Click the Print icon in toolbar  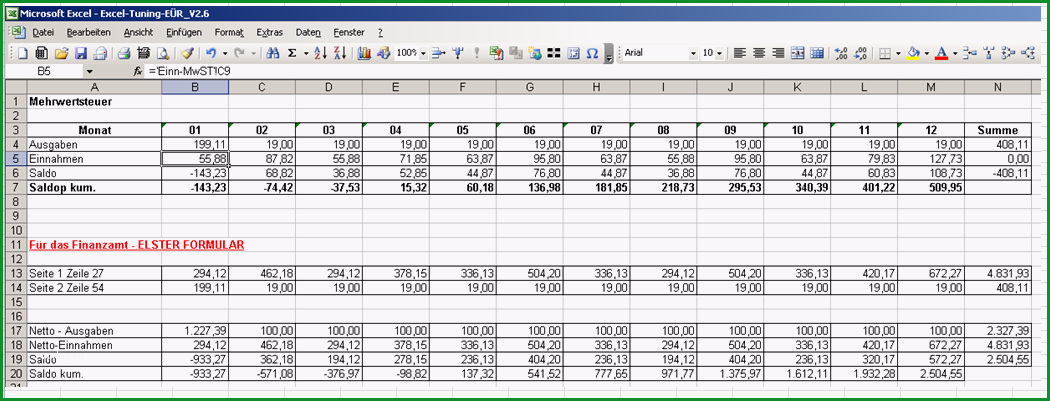coord(124,53)
